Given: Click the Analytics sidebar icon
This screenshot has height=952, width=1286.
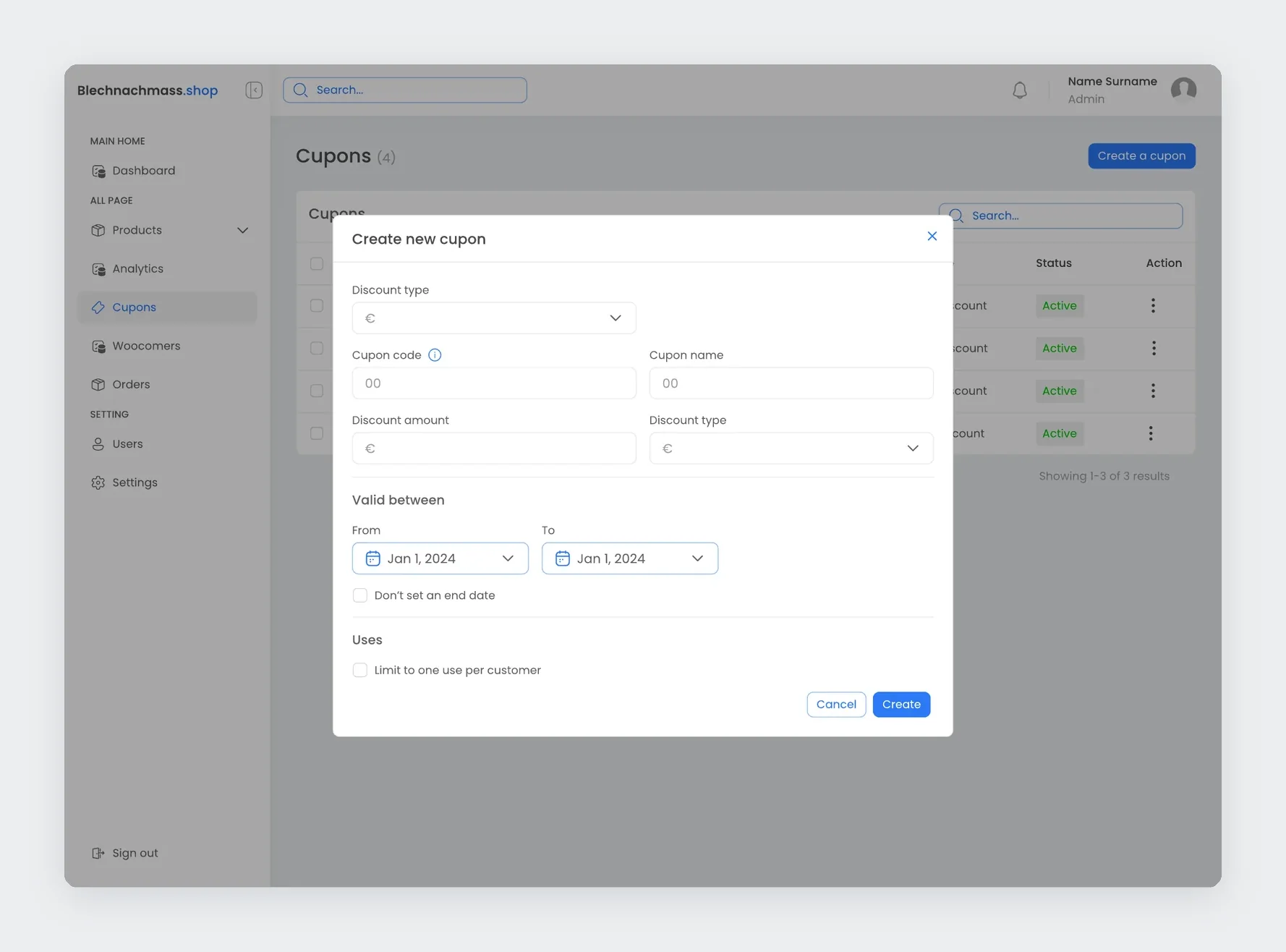Looking at the screenshot, I should [98, 269].
